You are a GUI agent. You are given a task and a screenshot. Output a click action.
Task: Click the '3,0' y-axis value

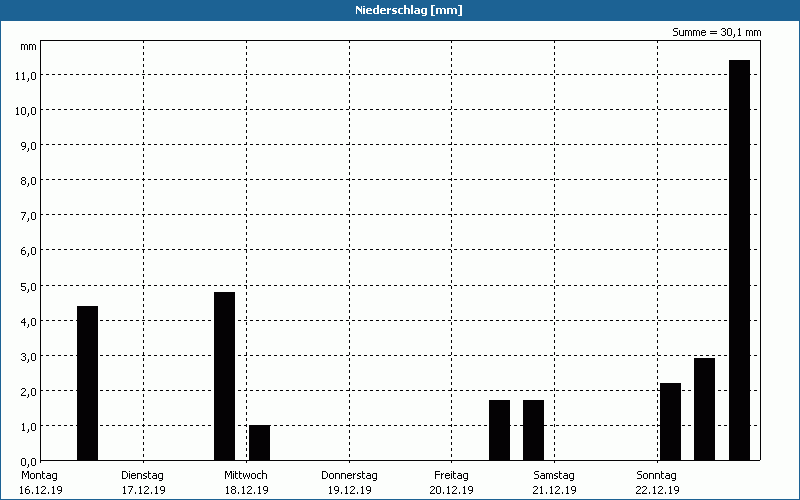(x=28, y=356)
